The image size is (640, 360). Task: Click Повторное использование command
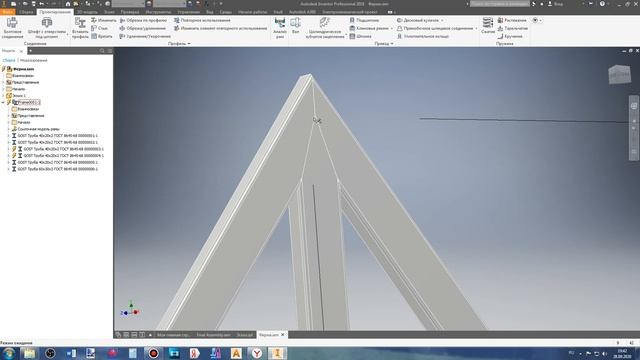coord(202,20)
